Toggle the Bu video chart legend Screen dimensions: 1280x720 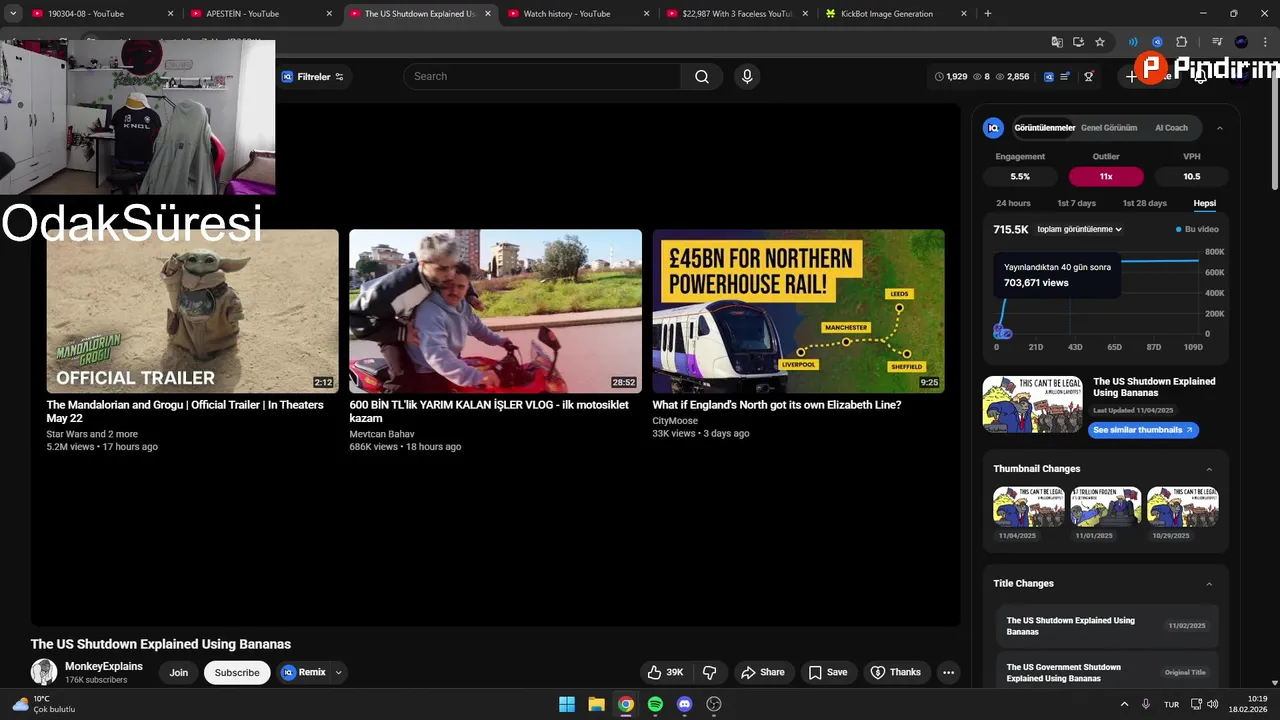1197,229
